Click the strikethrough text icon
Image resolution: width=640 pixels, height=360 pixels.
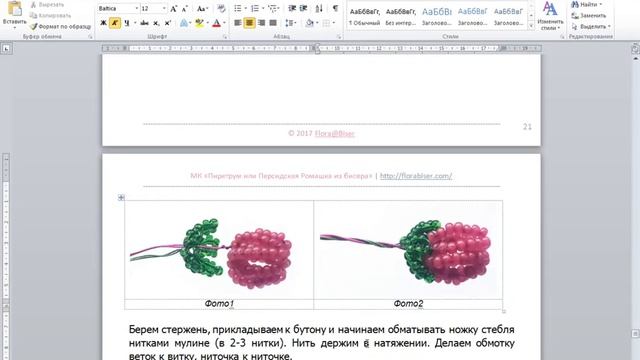(x=144, y=23)
